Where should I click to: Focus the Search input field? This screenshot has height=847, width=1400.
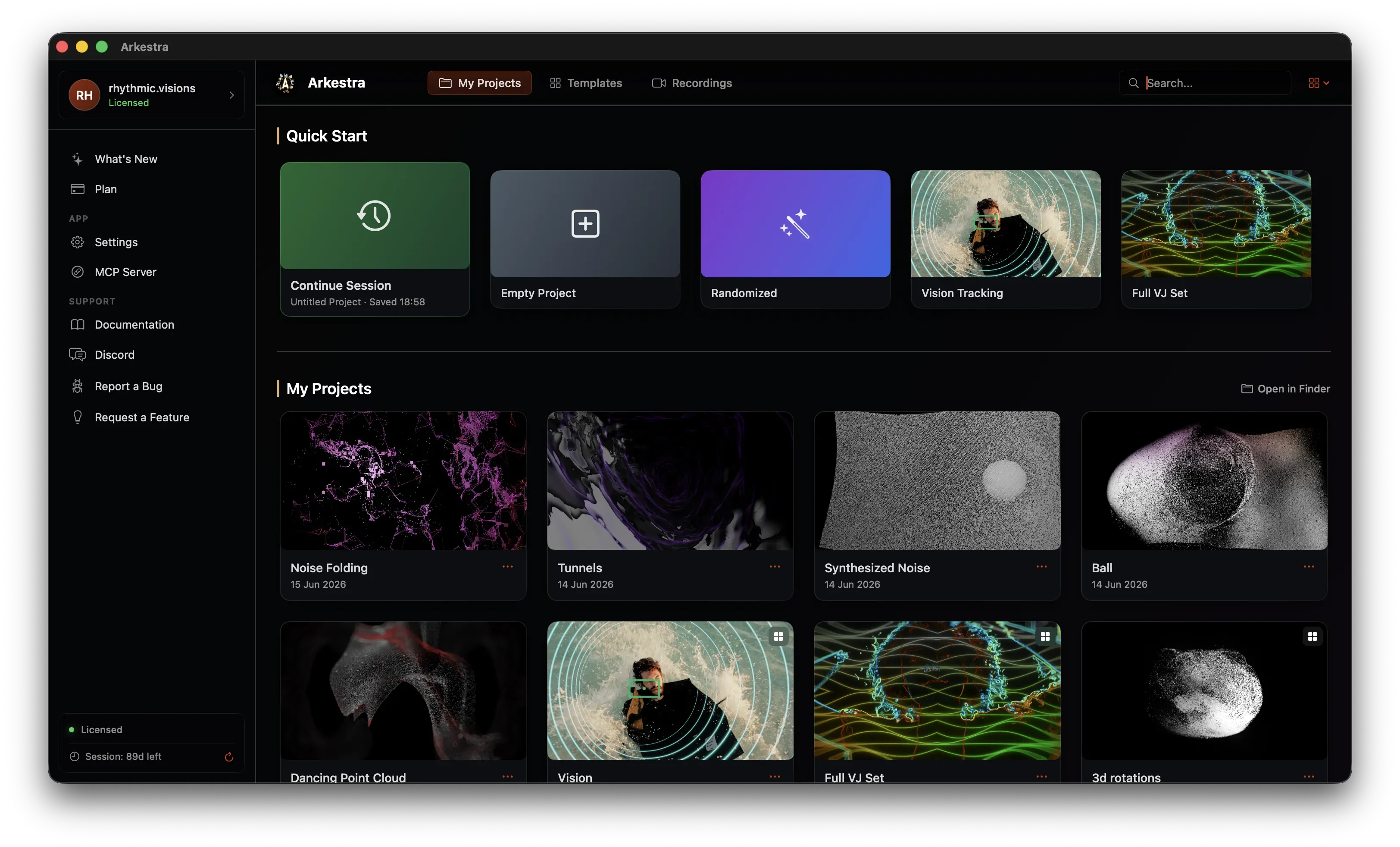pyautogui.click(x=1205, y=83)
